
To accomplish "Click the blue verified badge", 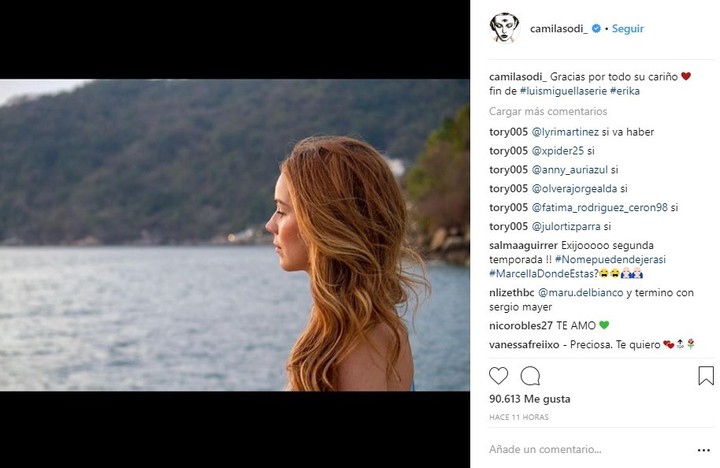I will (596, 29).
